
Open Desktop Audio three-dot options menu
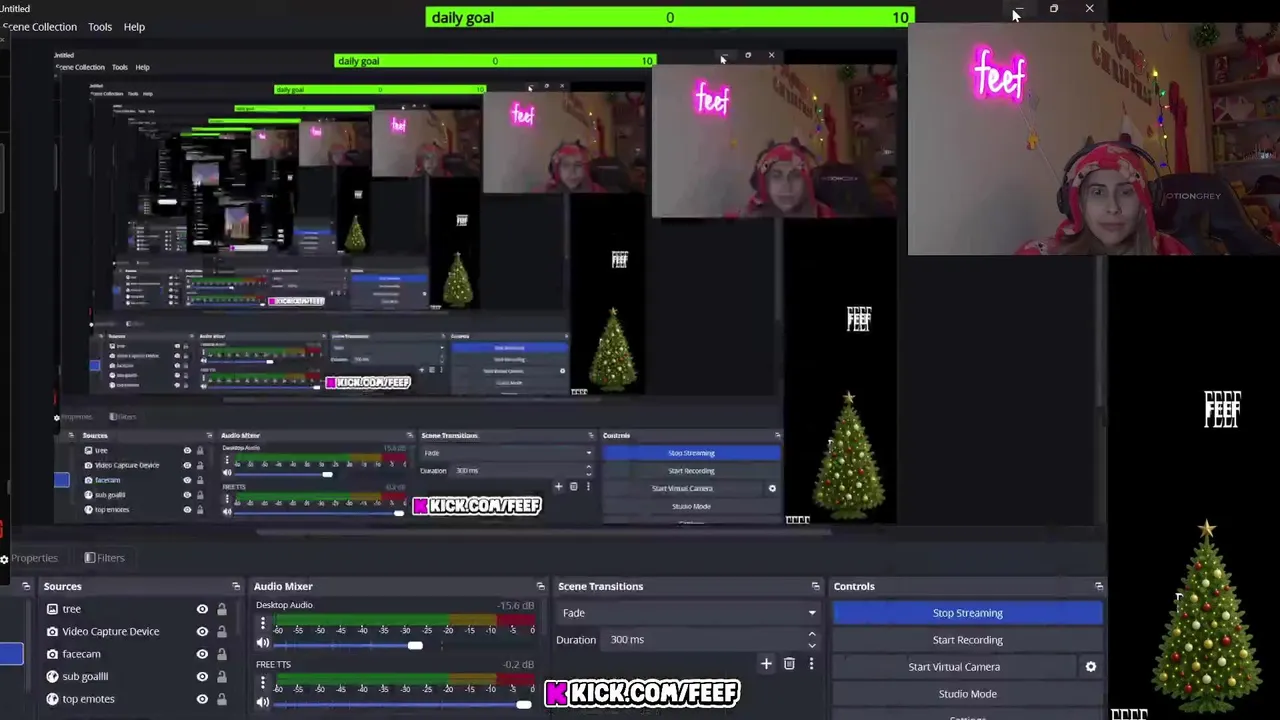(263, 624)
